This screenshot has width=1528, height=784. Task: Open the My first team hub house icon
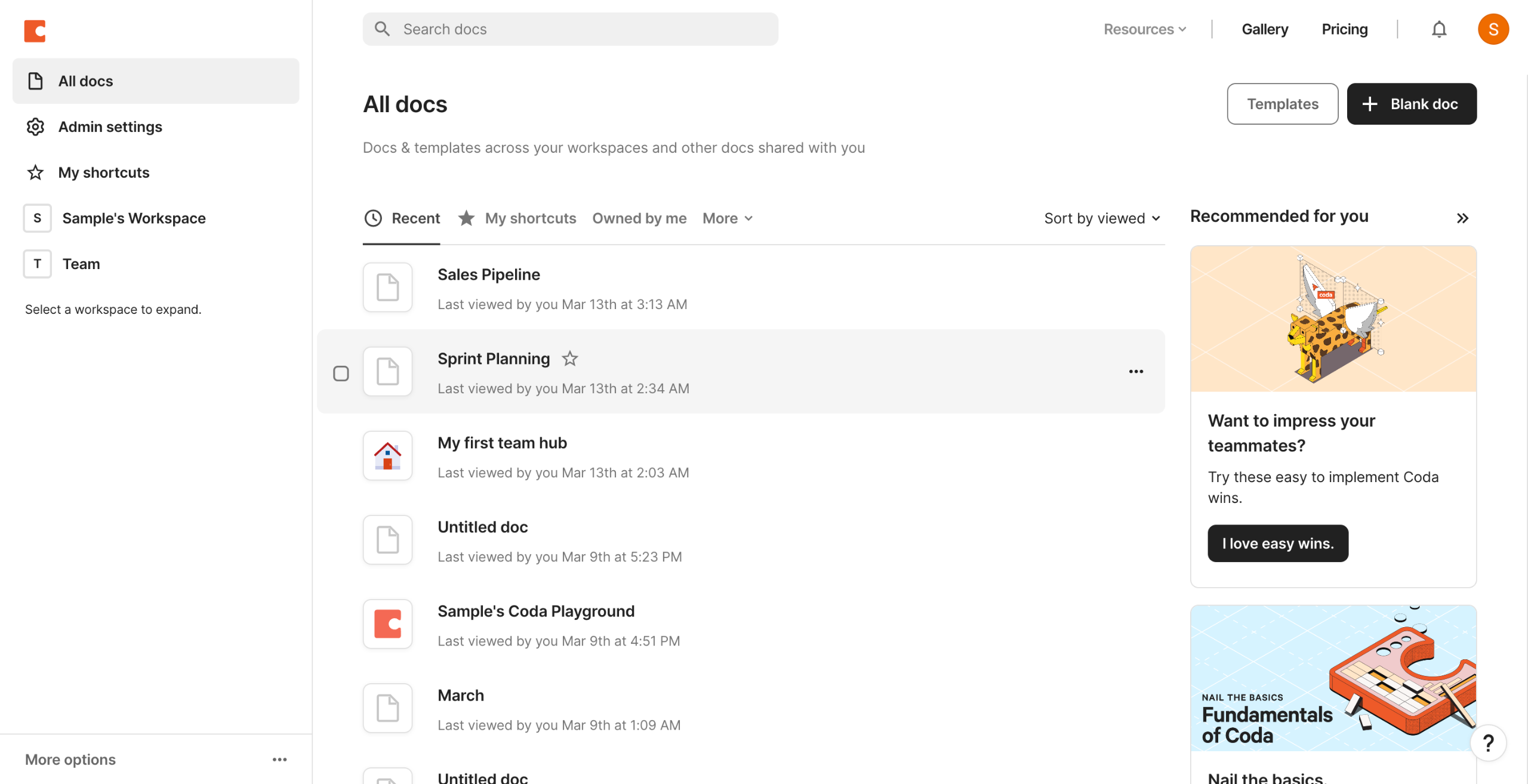(x=388, y=456)
